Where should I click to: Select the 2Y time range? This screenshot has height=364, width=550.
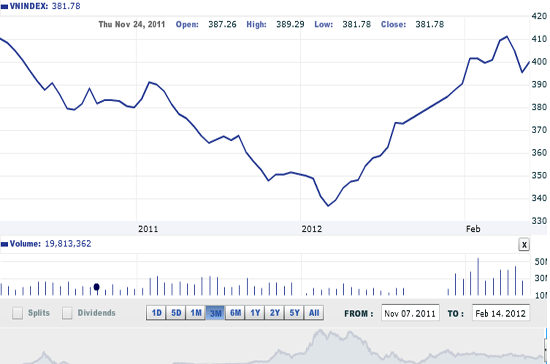click(275, 313)
